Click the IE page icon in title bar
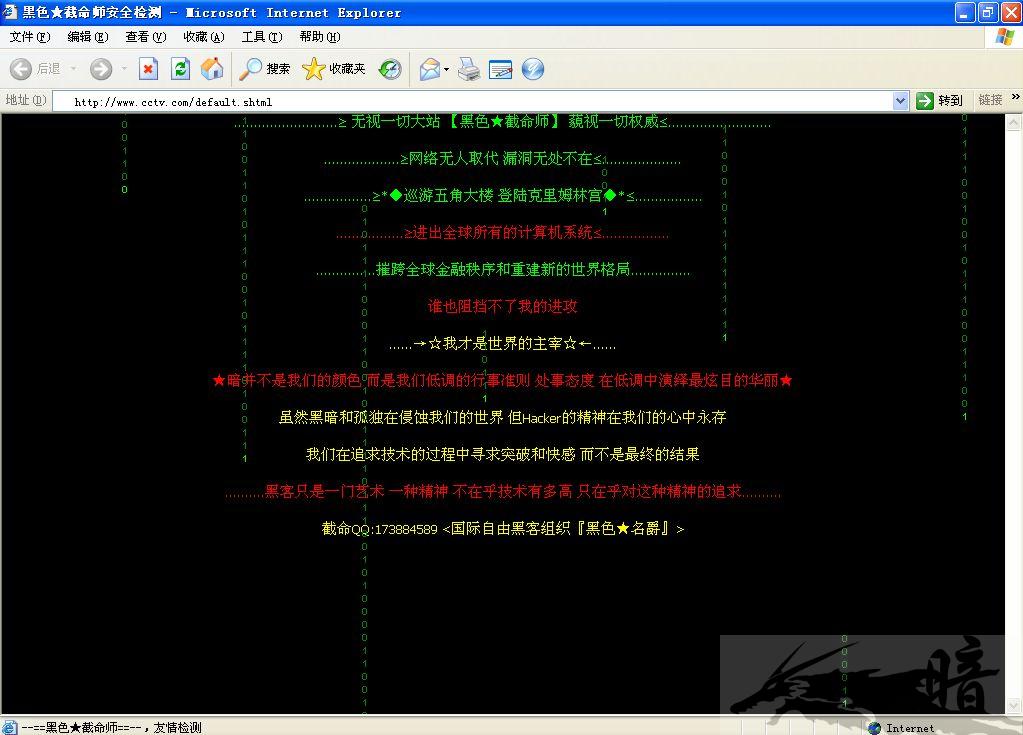Image resolution: width=1023 pixels, height=735 pixels. point(10,12)
